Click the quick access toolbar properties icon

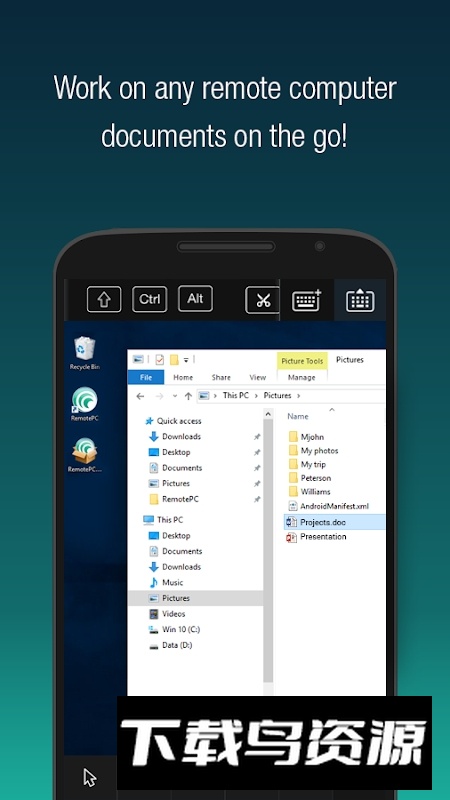[160, 360]
